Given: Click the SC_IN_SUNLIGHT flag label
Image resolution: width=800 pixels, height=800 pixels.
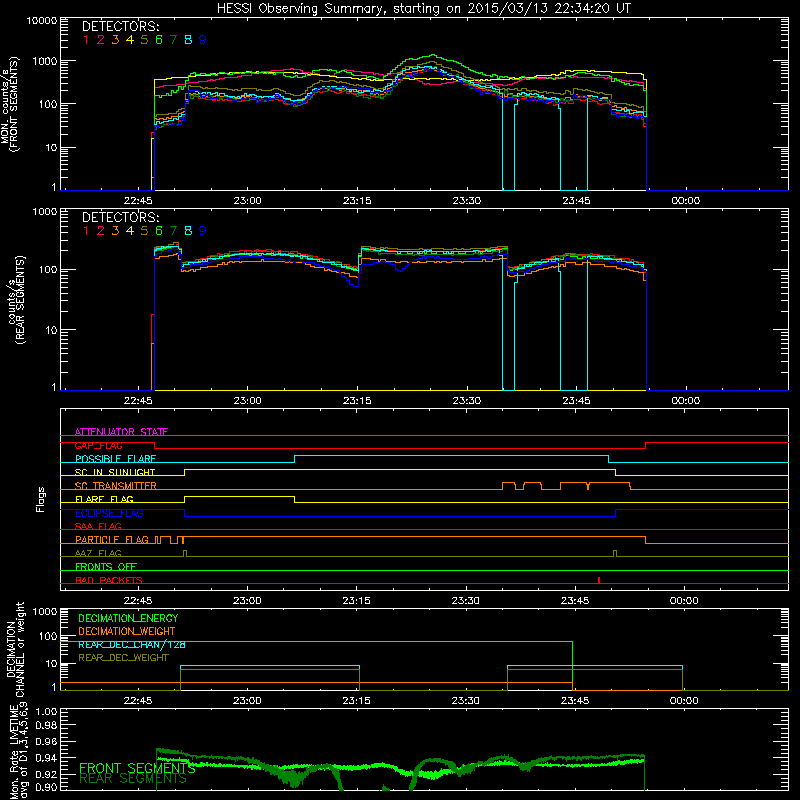Looking at the screenshot, I should pos(115,472).
